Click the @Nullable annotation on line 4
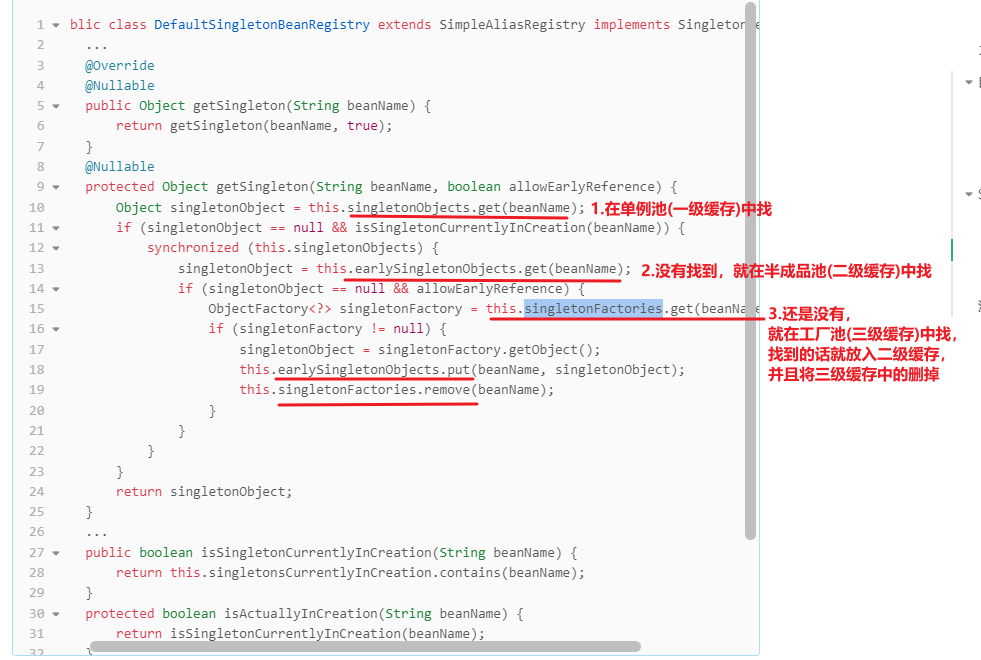 119,85
